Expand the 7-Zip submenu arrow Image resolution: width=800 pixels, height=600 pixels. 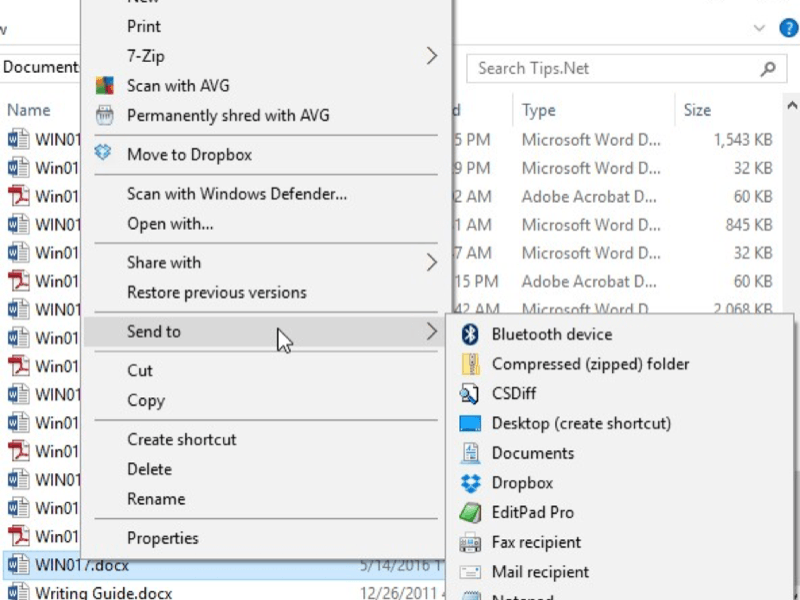click(432, 56)
